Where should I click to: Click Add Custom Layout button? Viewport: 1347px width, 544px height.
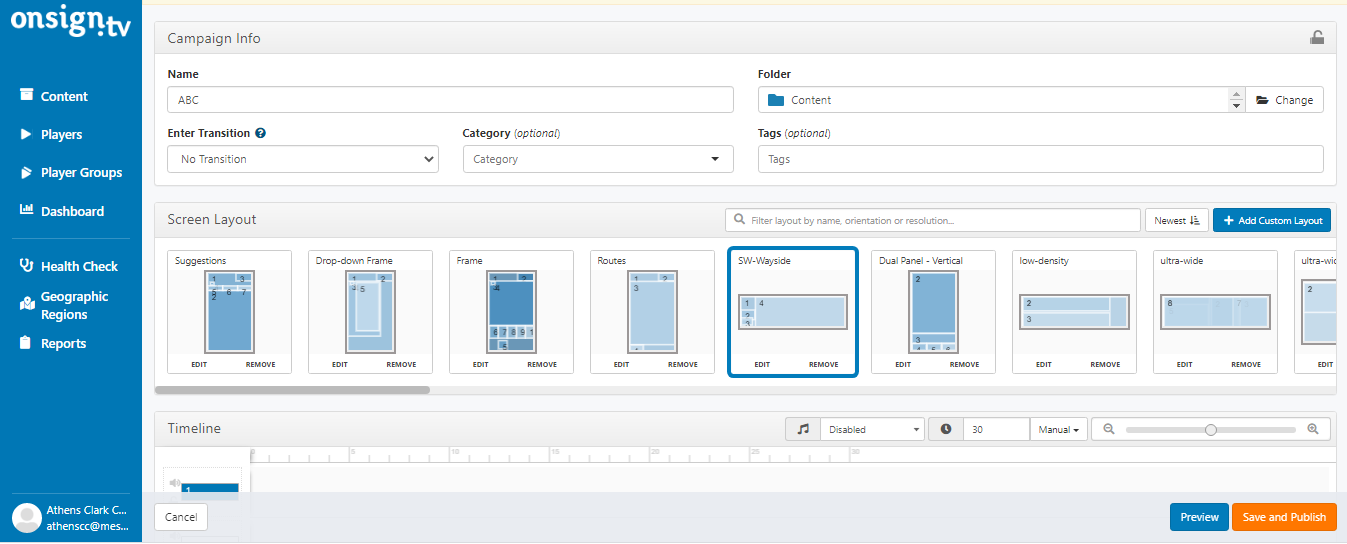[1272, 220]
